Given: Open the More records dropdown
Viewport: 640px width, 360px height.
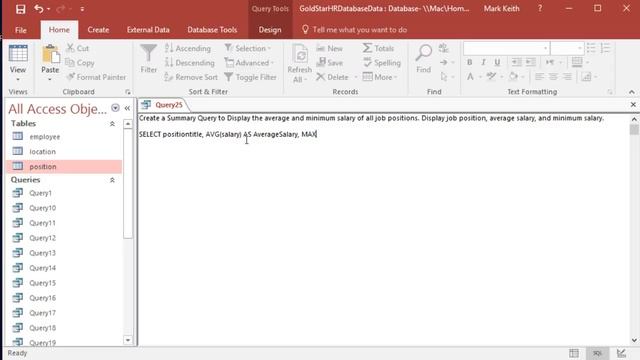Looking at the screenshot, I should 380,77.
